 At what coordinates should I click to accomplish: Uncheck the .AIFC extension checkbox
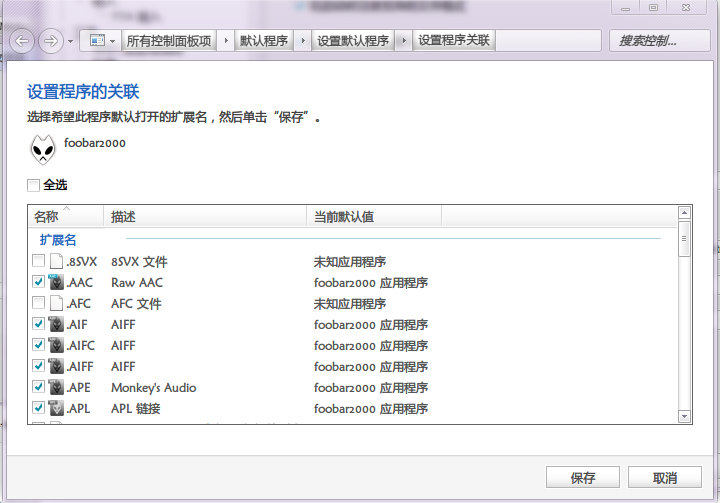click(x=39, y=345)
